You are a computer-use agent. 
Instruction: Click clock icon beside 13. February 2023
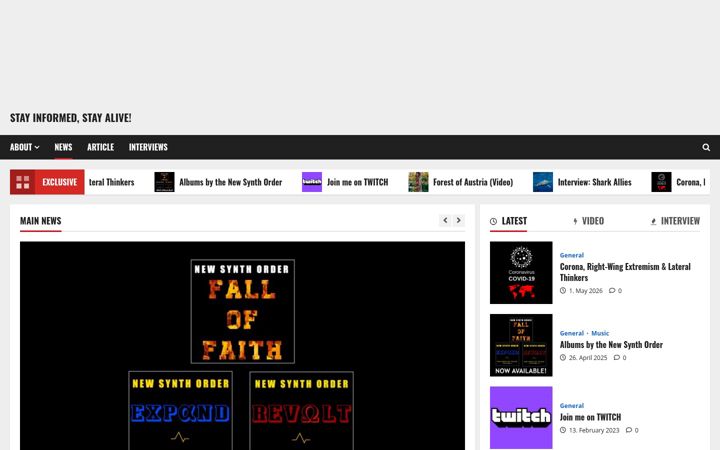point(562,430)
